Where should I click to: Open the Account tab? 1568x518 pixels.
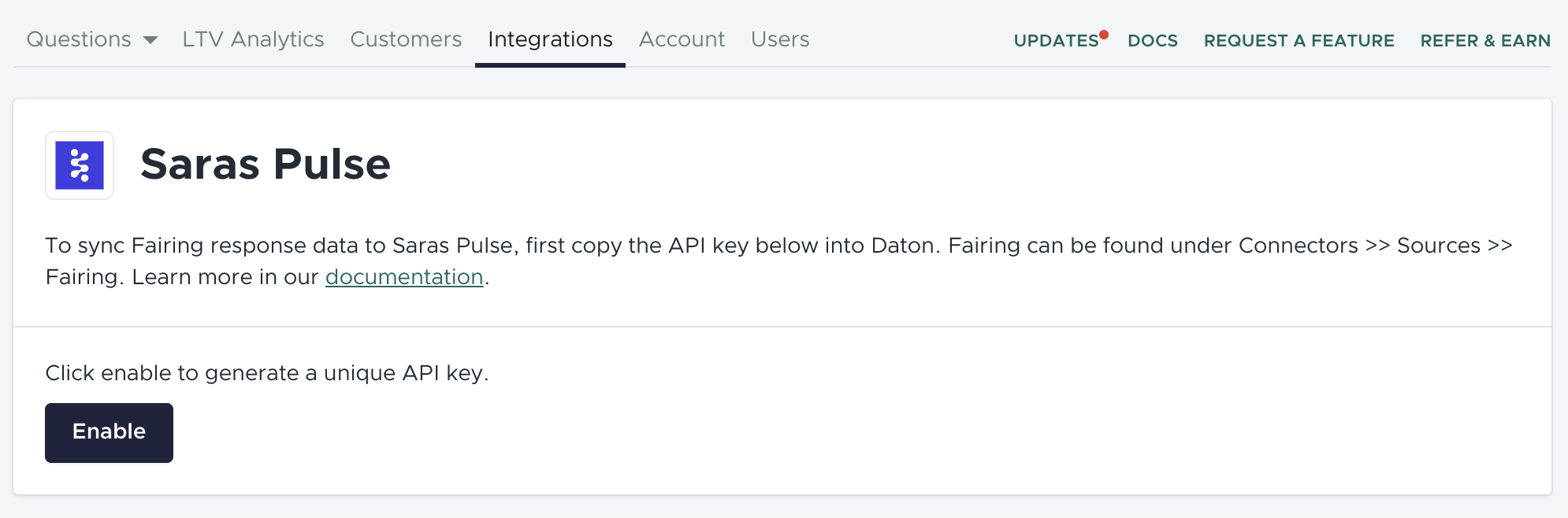(682, 39)
